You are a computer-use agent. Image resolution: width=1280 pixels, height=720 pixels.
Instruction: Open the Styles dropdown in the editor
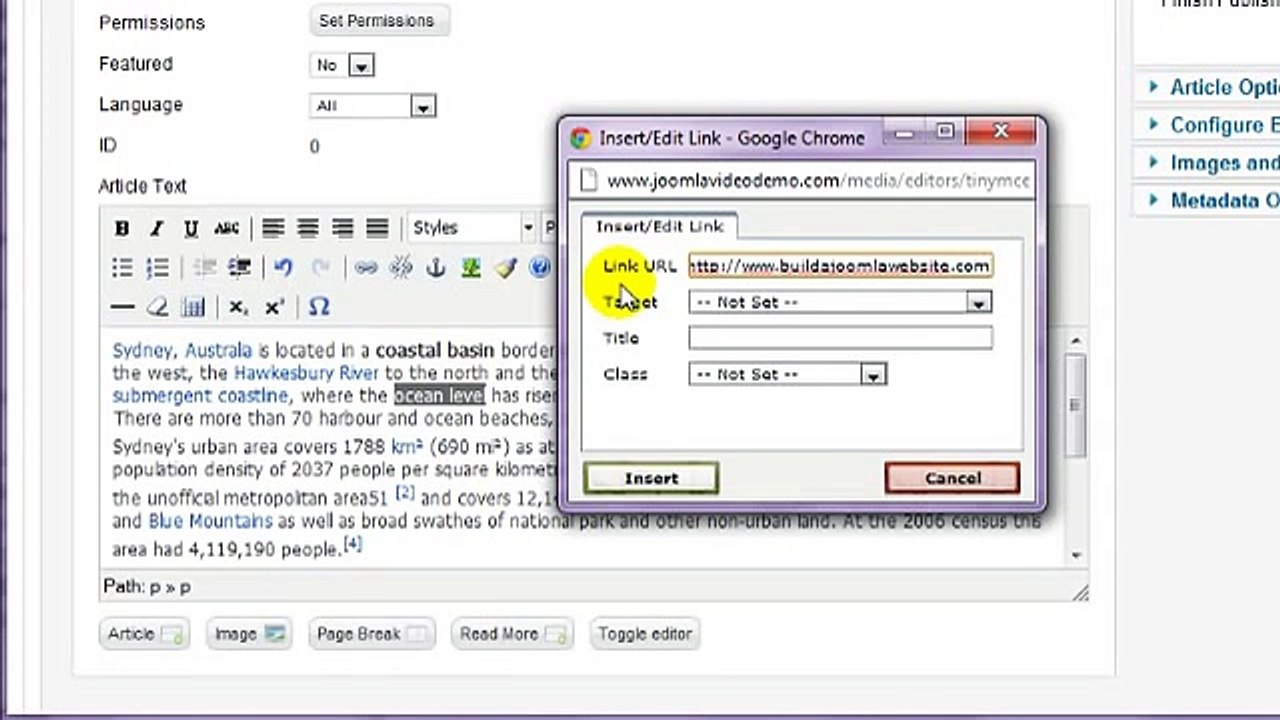(x=472, y=228)
